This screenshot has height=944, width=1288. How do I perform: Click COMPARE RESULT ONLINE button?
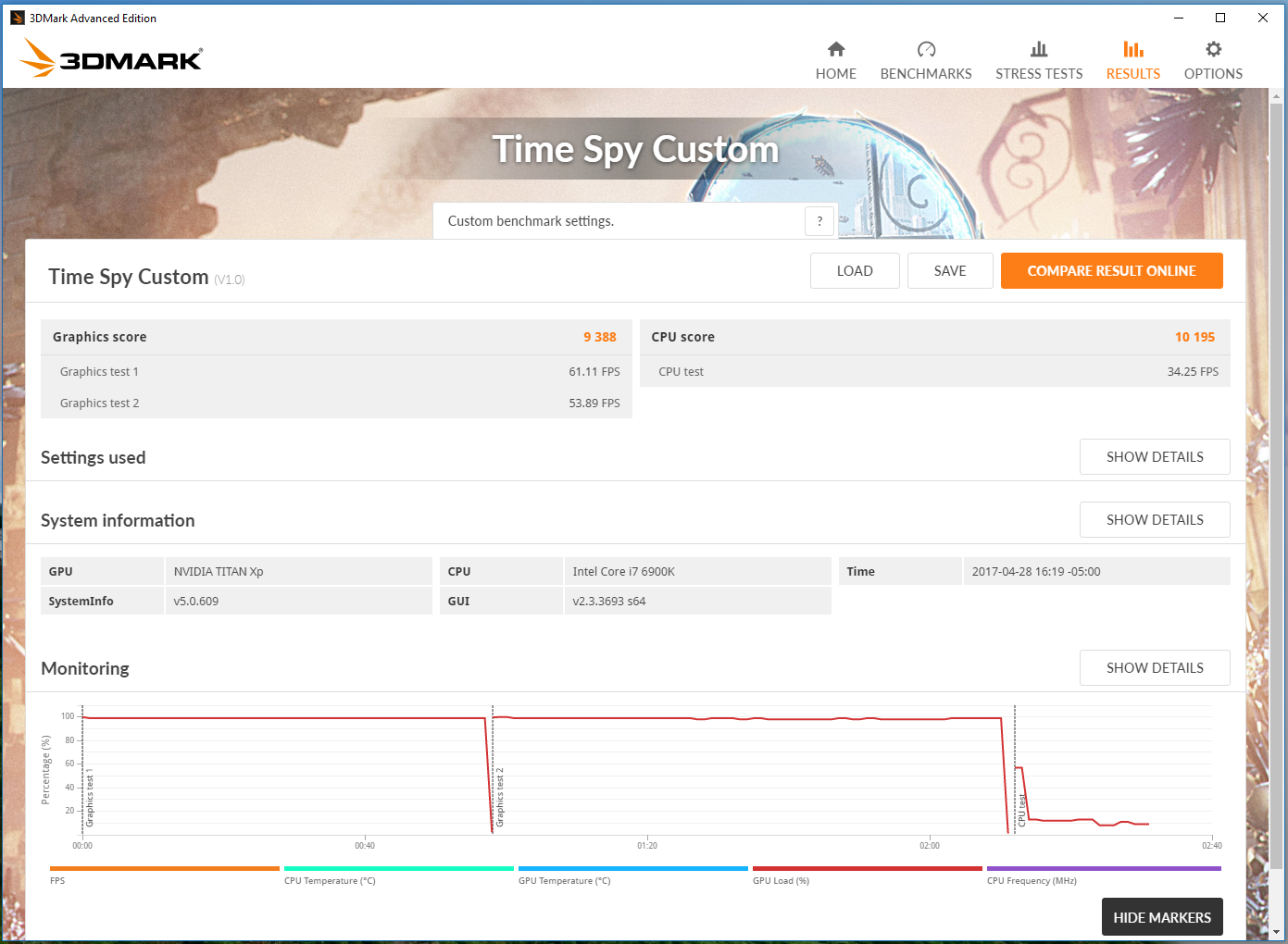click(x=1112, y=271)
